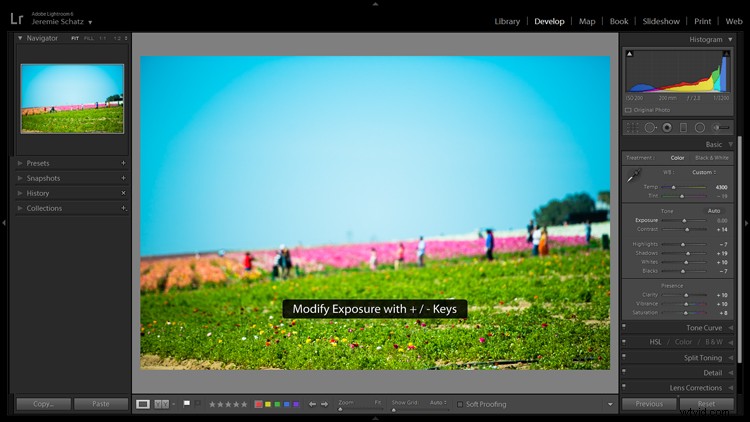Set flag as picked in toolbar
750x422 pixels.
(x=187, y=404)
